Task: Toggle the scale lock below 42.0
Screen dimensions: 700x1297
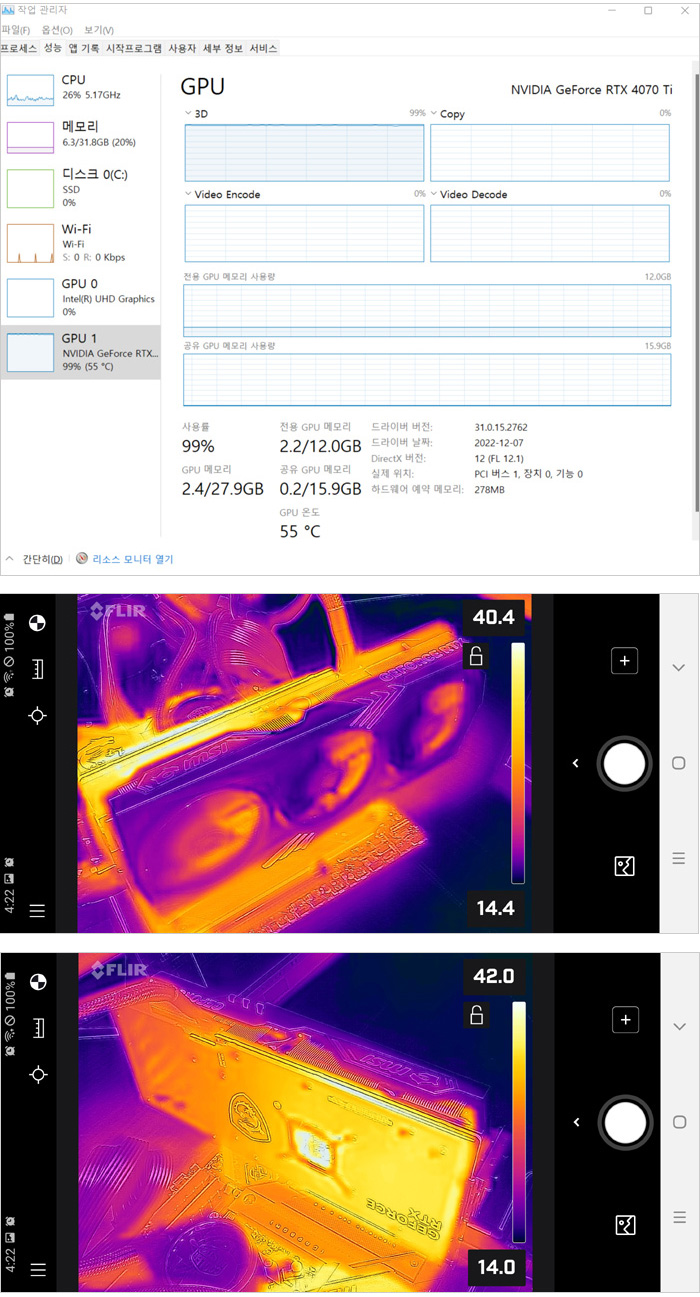Action: click(477, 1016)
